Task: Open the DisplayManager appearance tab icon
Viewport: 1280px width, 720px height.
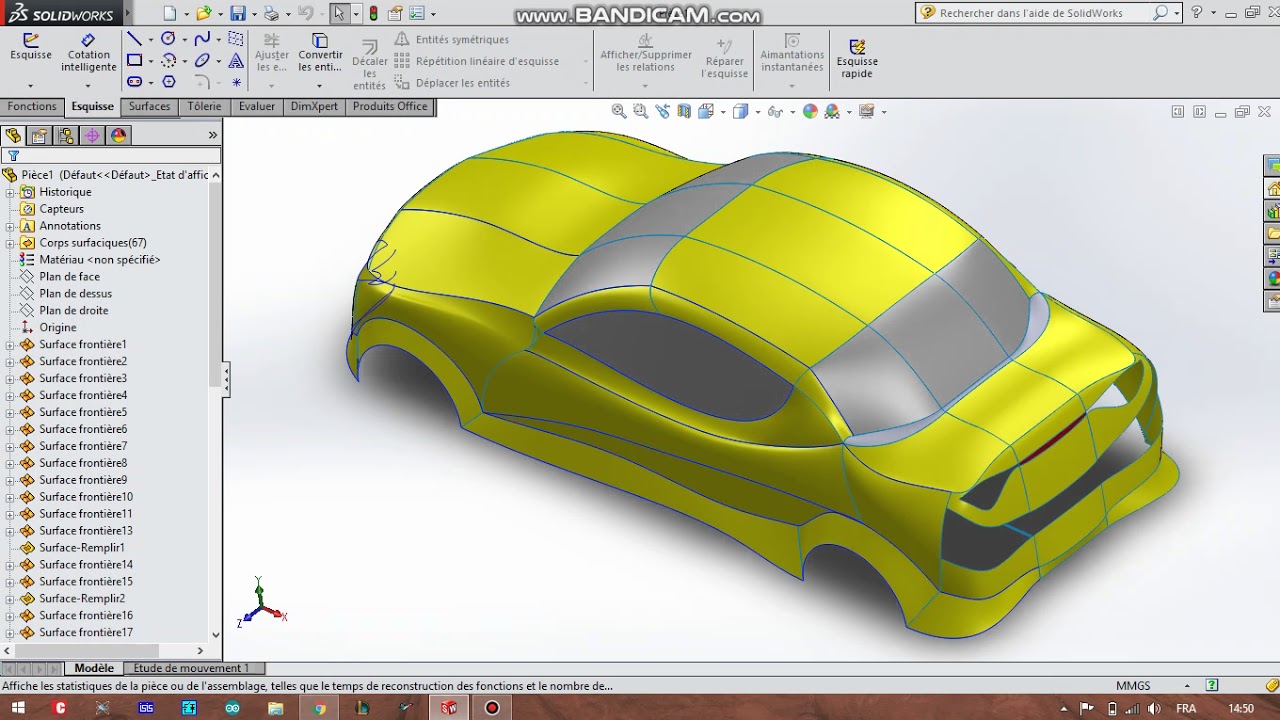Action: [118, 135]
